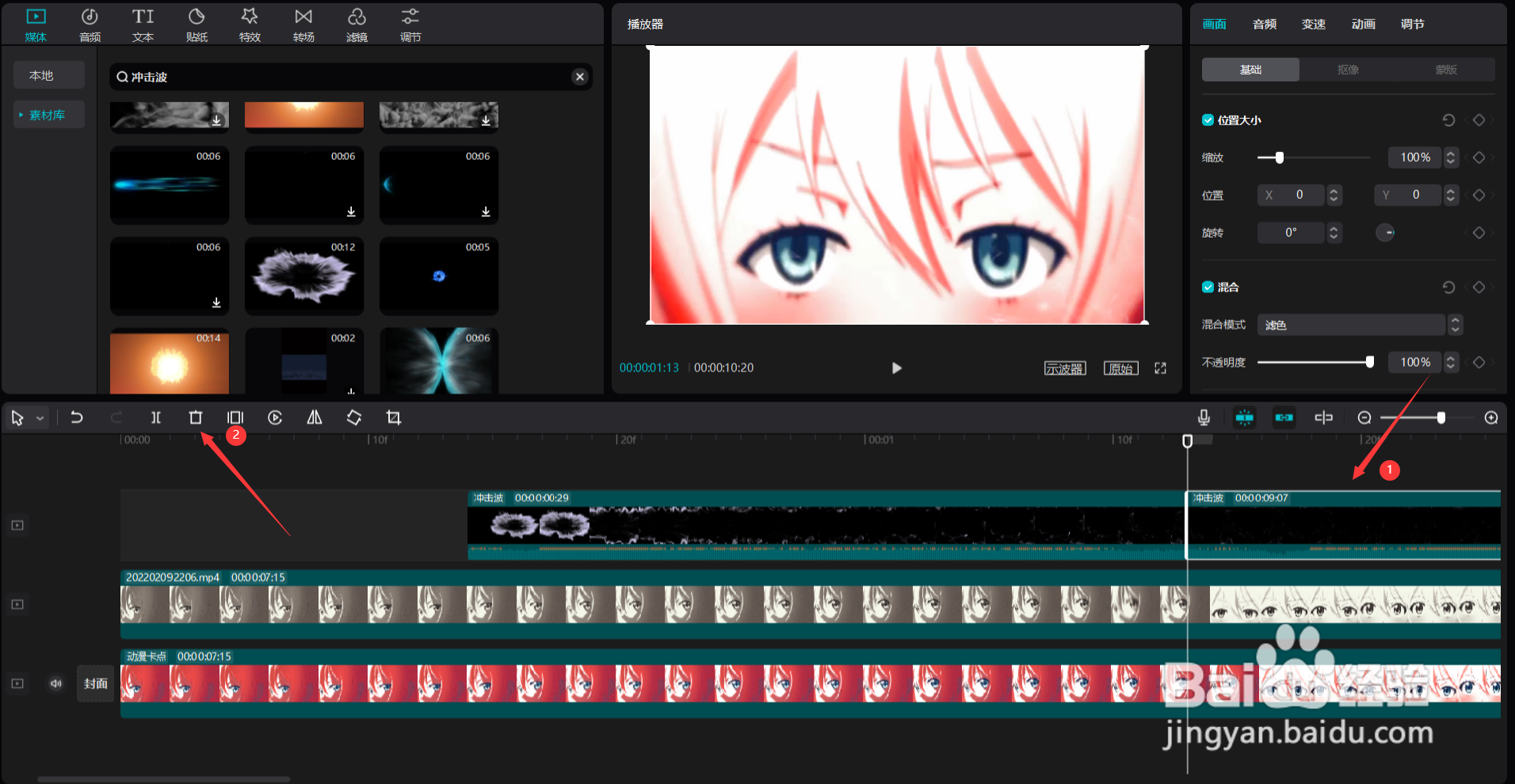This screenshot has width=1515, height=784.
Task: Click the 缩放 100% value stepper
Action: [1450, 158]
